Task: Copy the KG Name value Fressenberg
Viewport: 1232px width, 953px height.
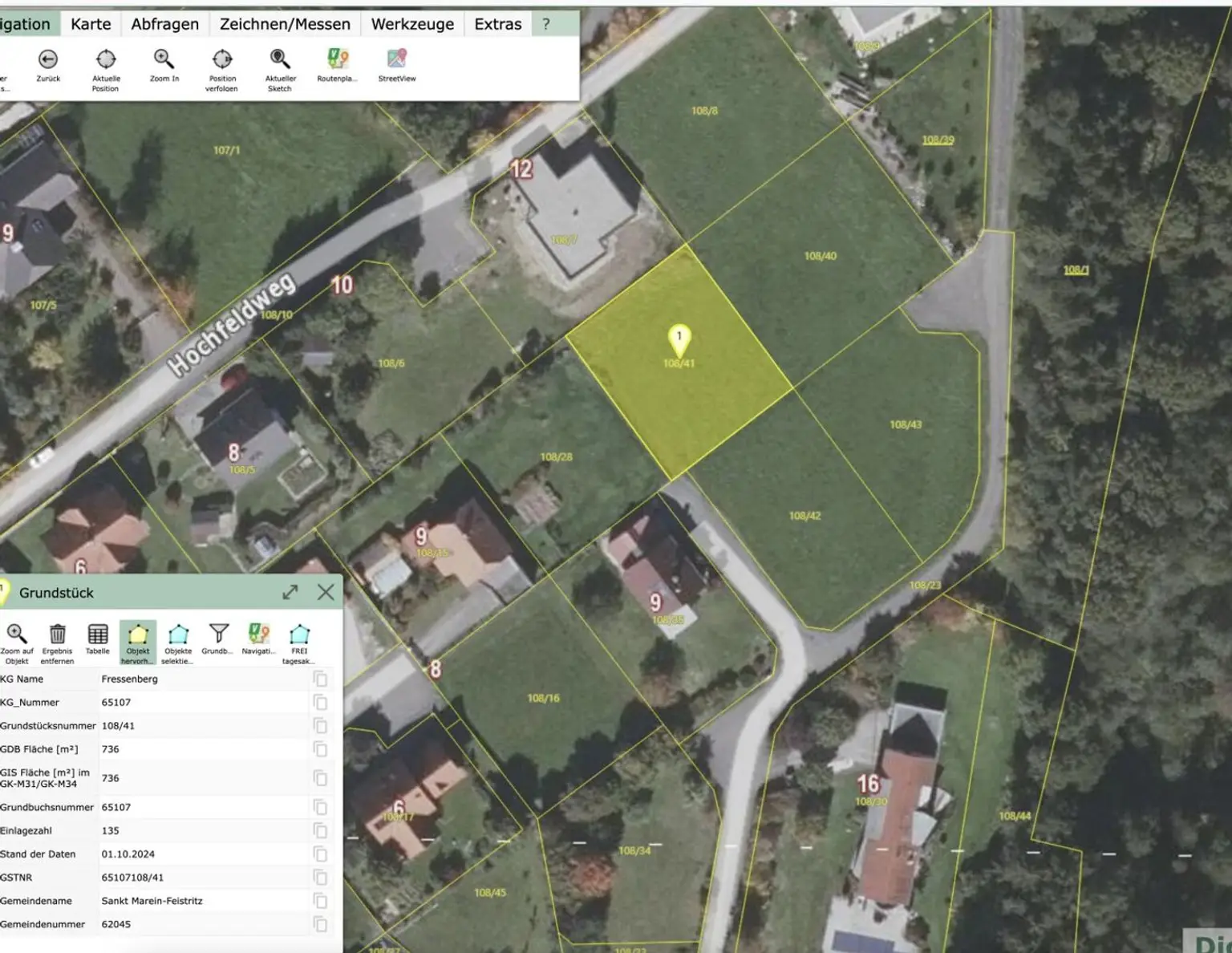Action: [320, 679]
